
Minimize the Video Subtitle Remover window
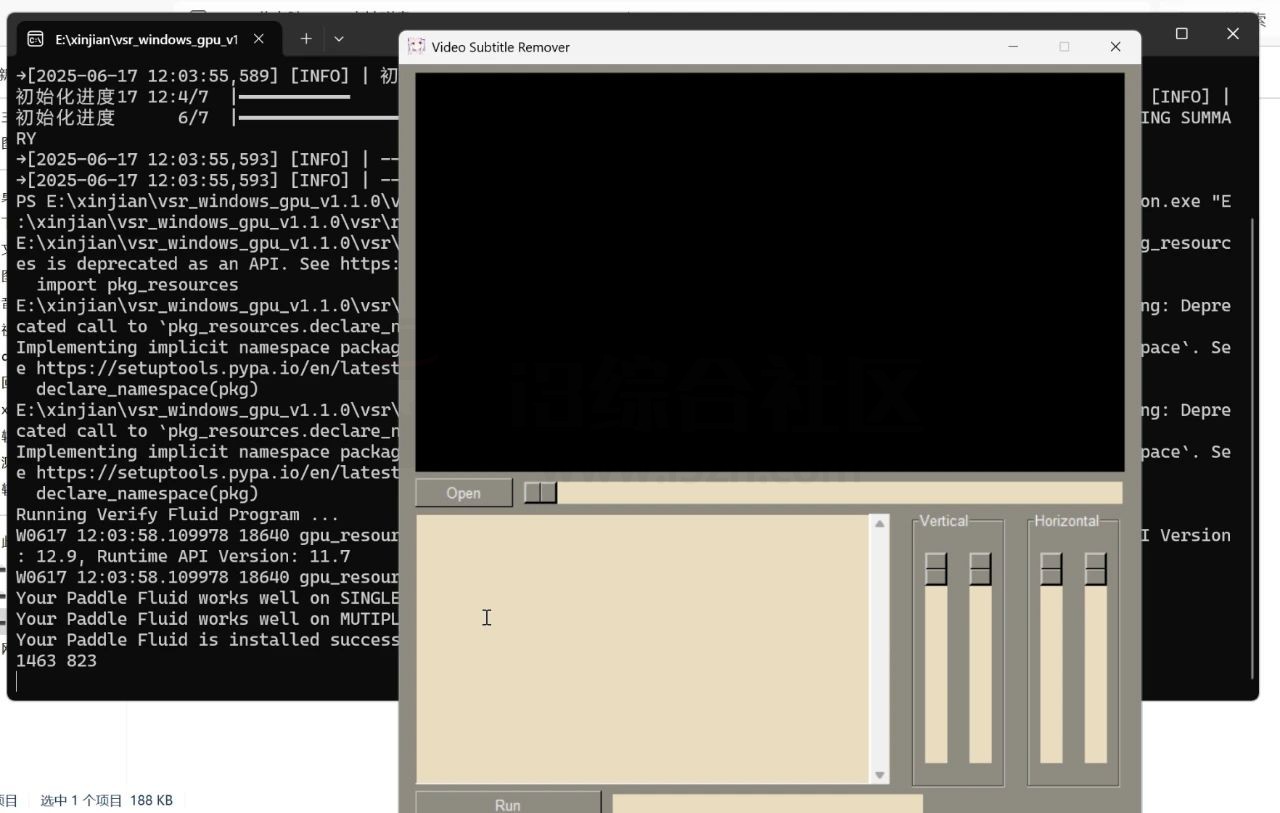click(1013, 47)
